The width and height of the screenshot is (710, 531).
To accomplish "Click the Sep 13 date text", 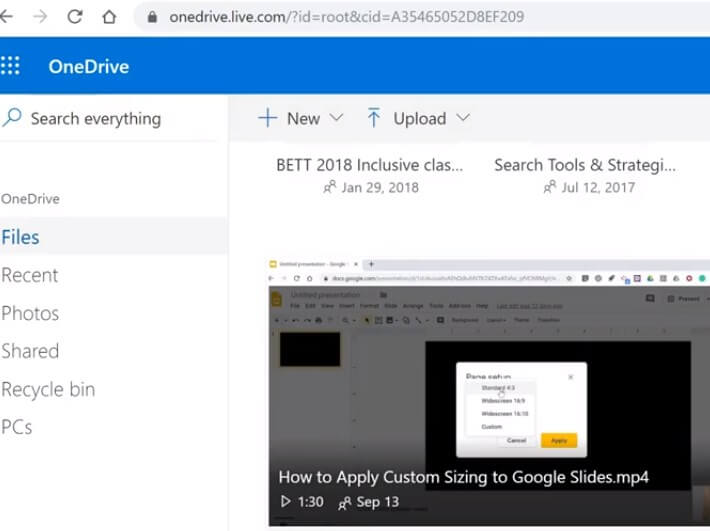I will (x=378, y=502).
